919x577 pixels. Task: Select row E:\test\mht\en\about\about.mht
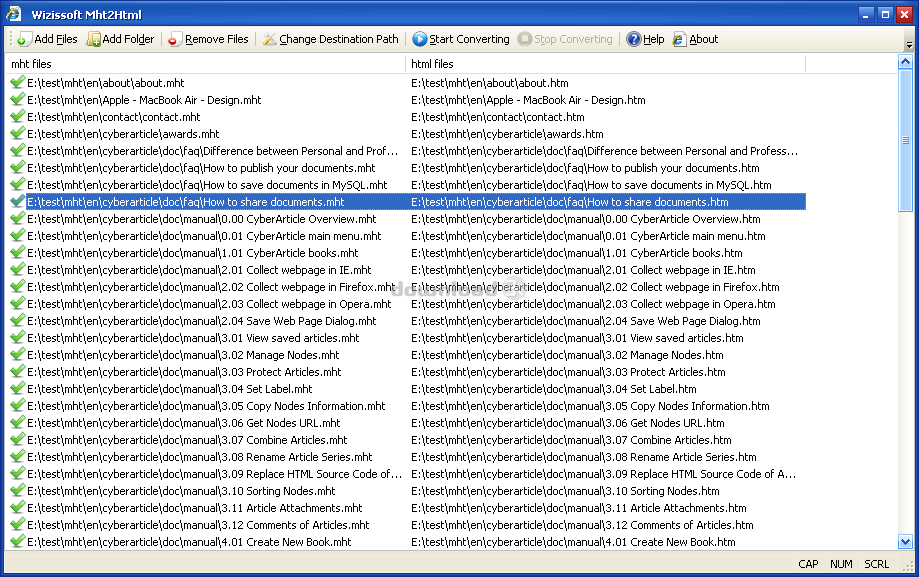point(407,83)
